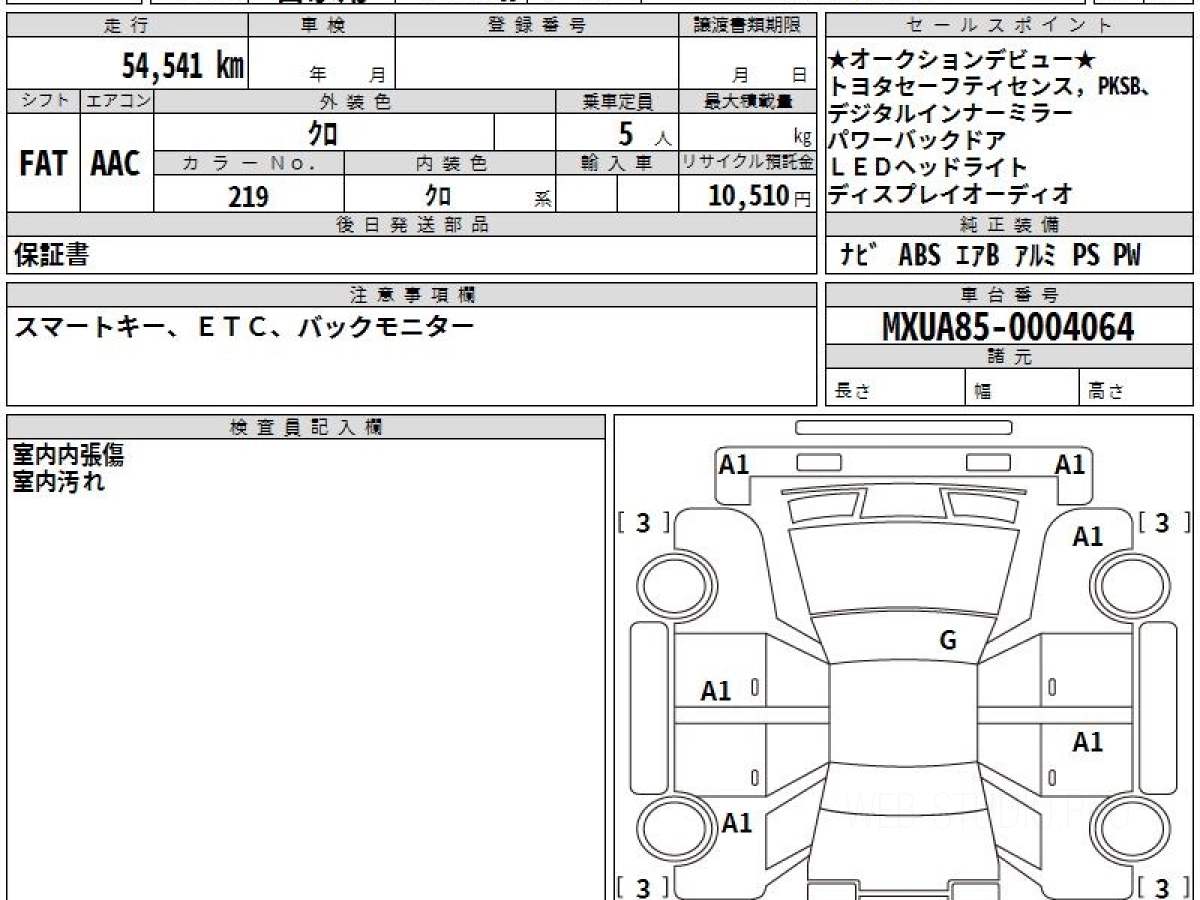Viewport: 1200px width, 900px height.
Task: Click the 日 label under 譲渡書類期限
Action: click(x=799, y=75)
